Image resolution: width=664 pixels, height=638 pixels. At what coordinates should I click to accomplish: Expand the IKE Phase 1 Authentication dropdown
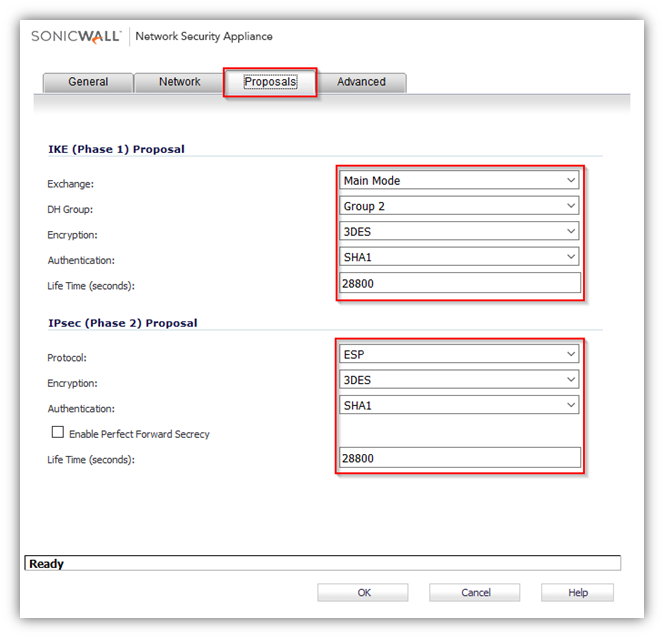460,257
